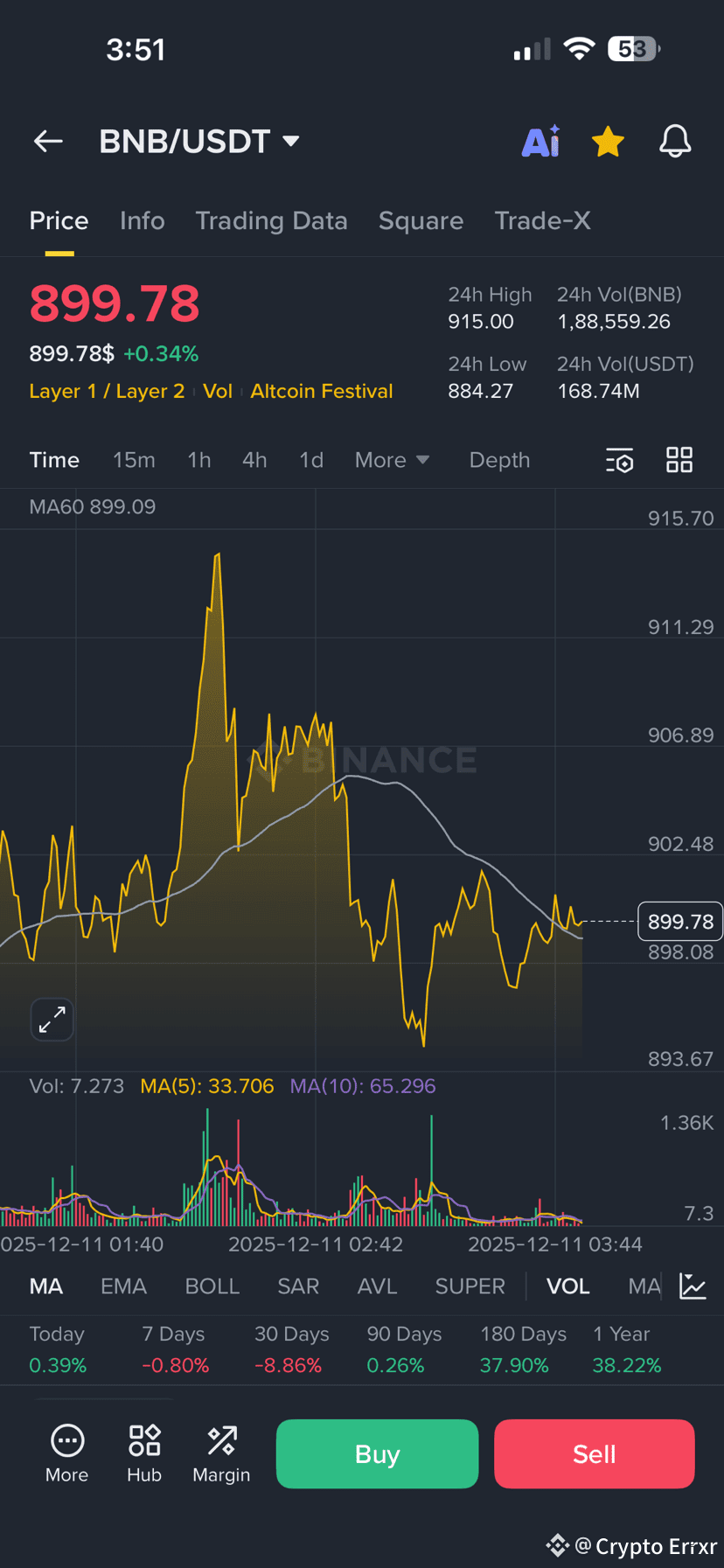The width and height of the screenshot is (724, 1568).
Task: Tap the MA60 899.09 label
Action: [x=93, y=507]
